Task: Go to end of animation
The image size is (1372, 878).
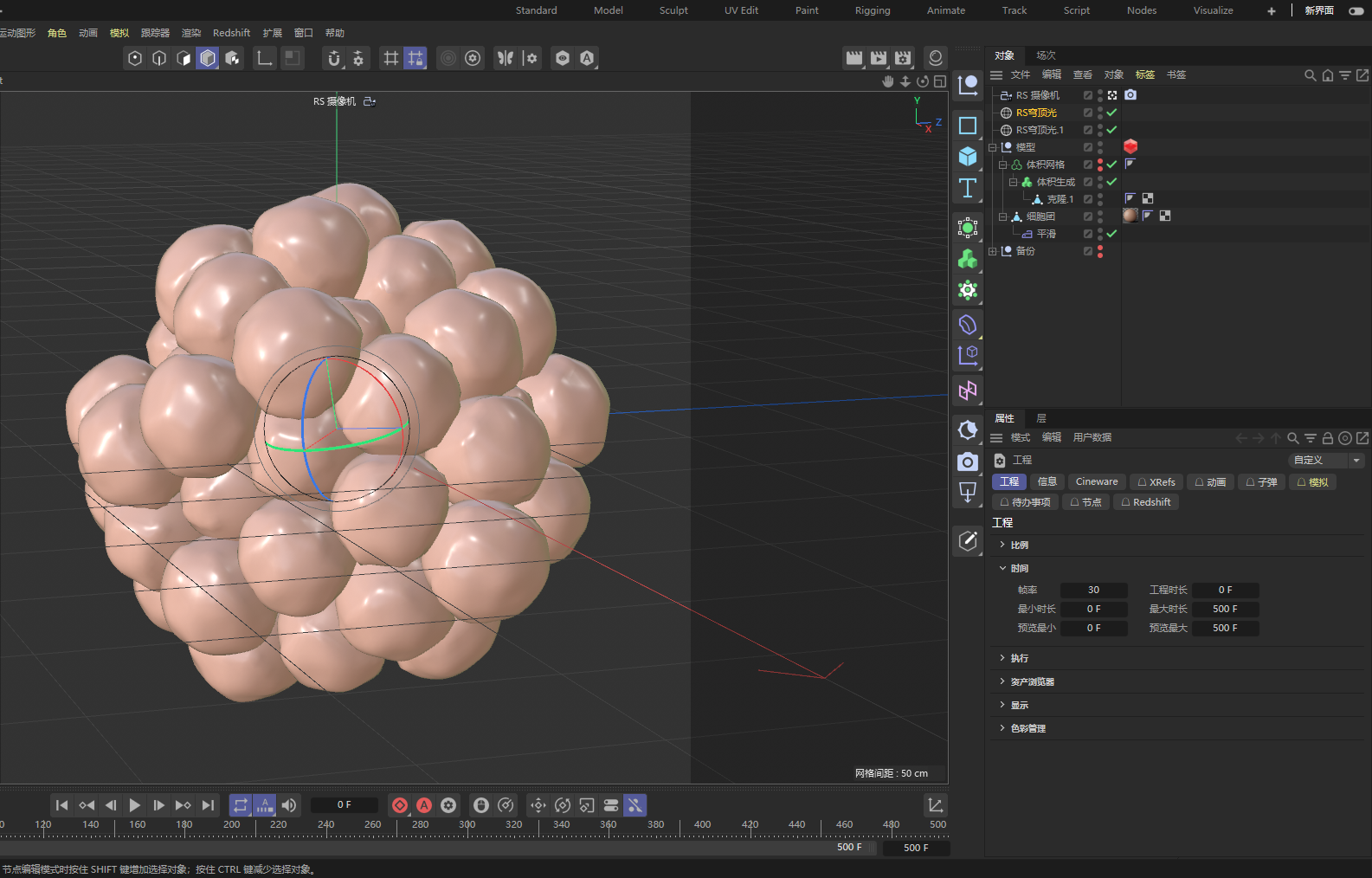Action: click(x=208, y=805)
